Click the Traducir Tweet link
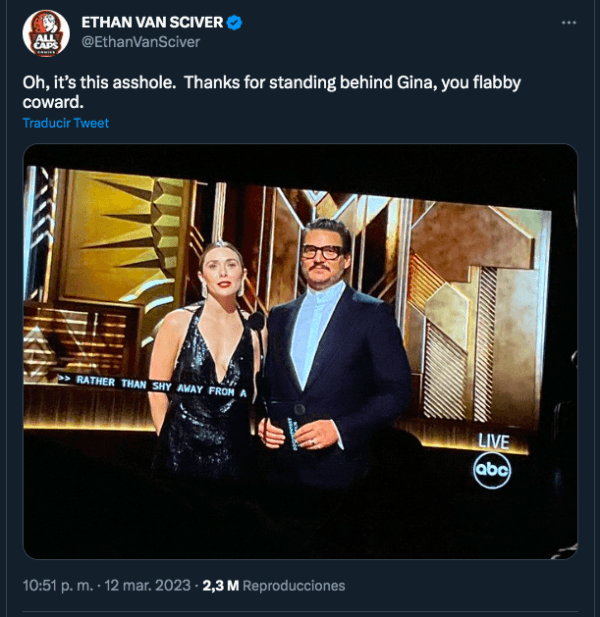The width and height of the screenshot is (600, 617). click(66, 123)
